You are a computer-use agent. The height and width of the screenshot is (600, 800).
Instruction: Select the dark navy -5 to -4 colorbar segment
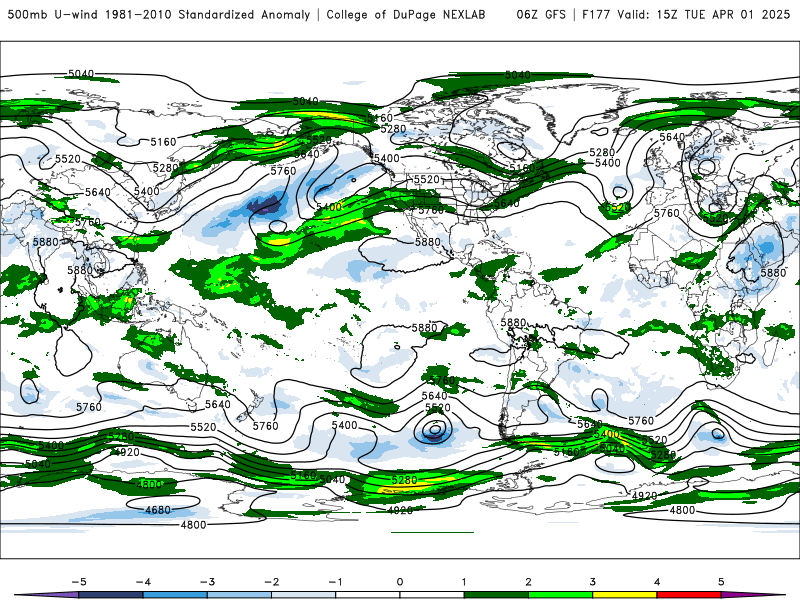click(x=111, y=595)
